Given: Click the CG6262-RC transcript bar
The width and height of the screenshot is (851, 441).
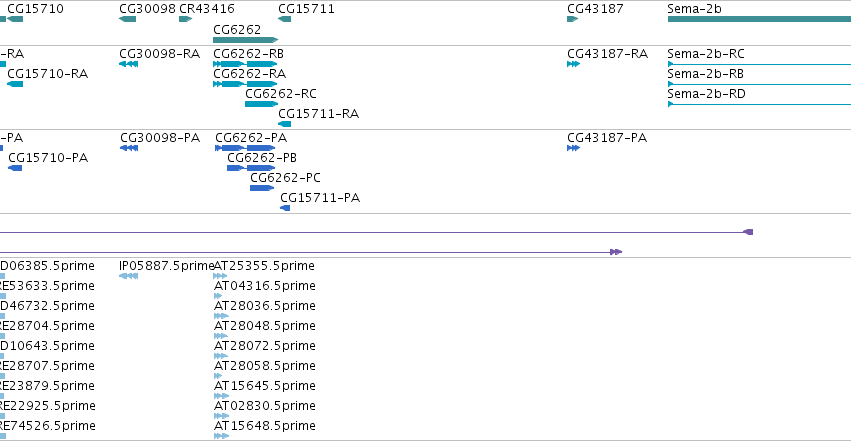Looking at the screenshot, I should point(262,104).
